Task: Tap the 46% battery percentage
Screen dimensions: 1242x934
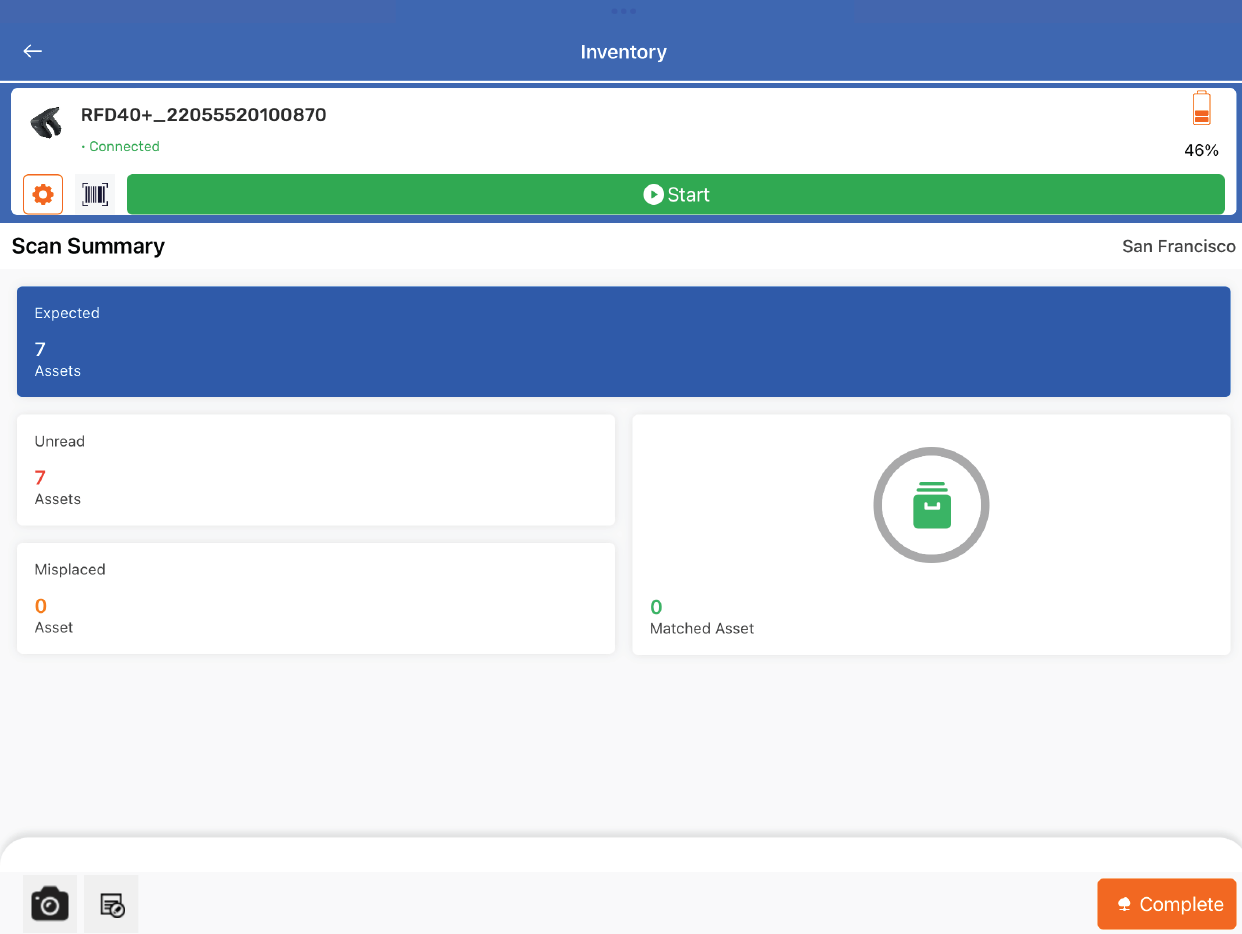Action: tap(1201, 151)
